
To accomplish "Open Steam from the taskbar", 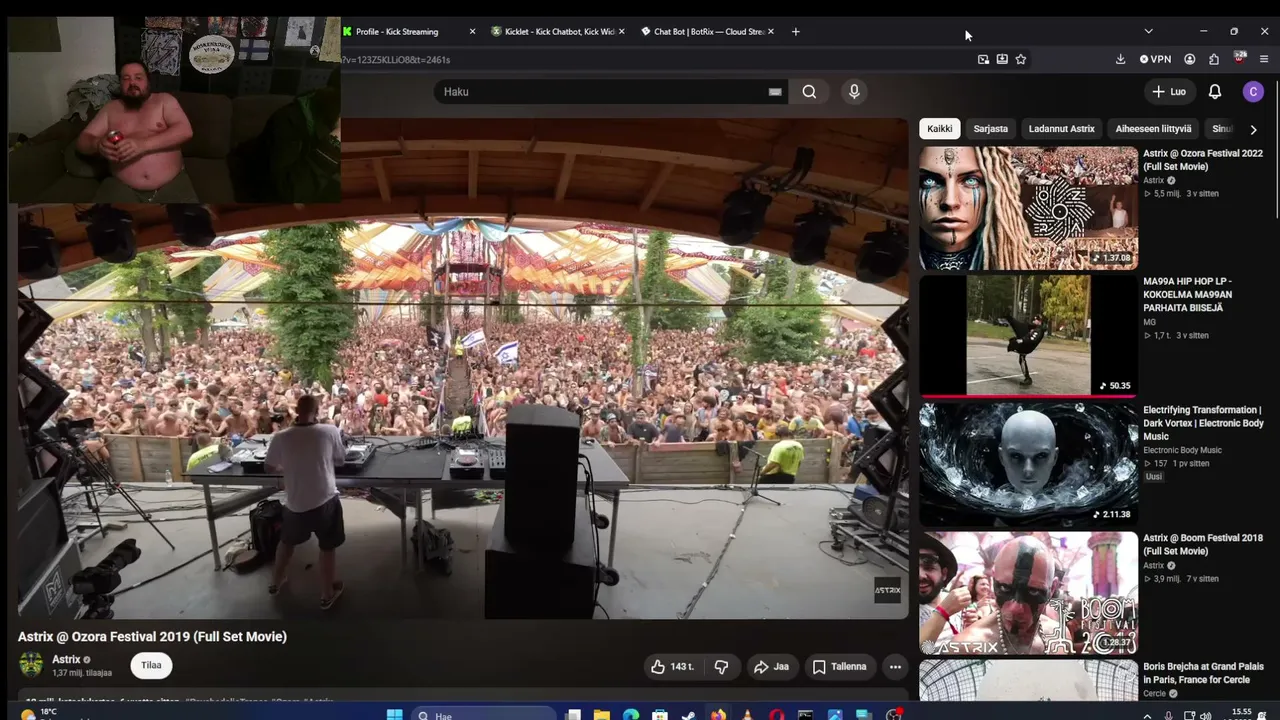I will coord(689,715).
